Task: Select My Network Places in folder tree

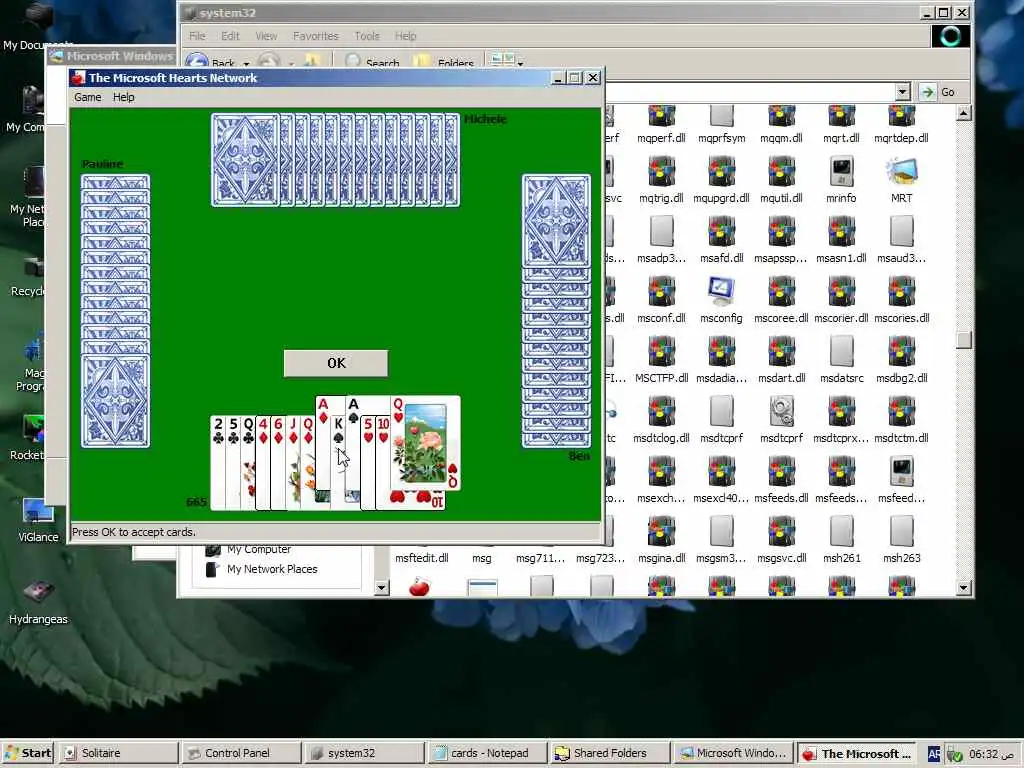Action: pyautogui.click(x=272, y=569)
